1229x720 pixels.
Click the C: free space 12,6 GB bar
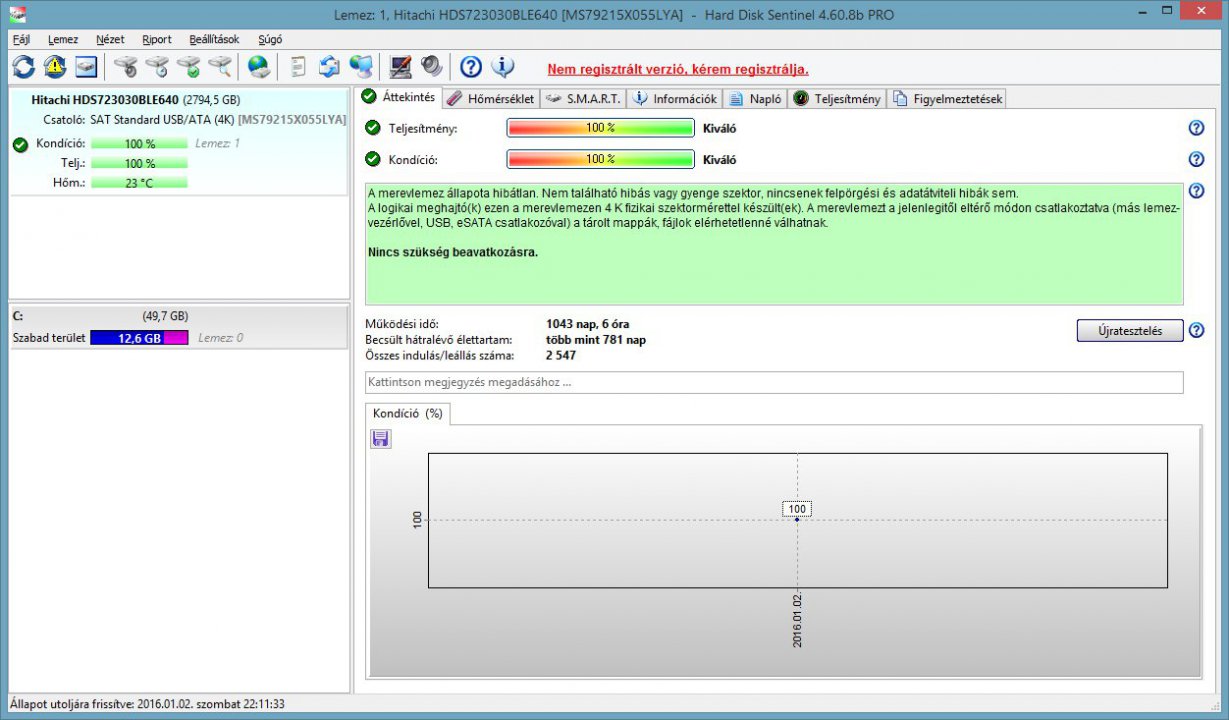139,338
